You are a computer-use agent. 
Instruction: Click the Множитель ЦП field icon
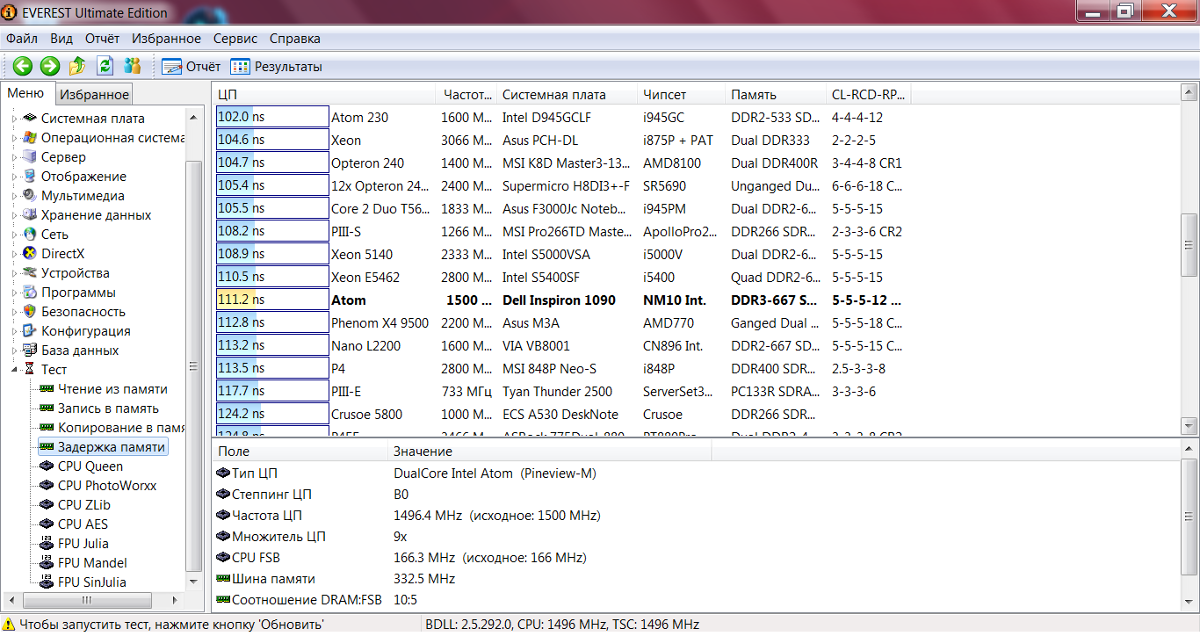coord(223,537)
